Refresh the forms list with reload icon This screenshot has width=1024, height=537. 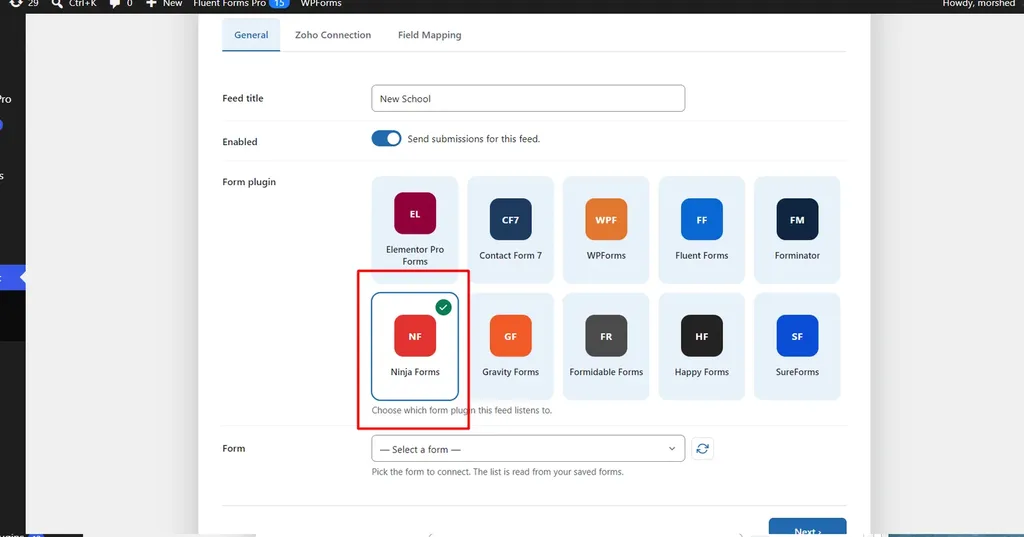702,449
